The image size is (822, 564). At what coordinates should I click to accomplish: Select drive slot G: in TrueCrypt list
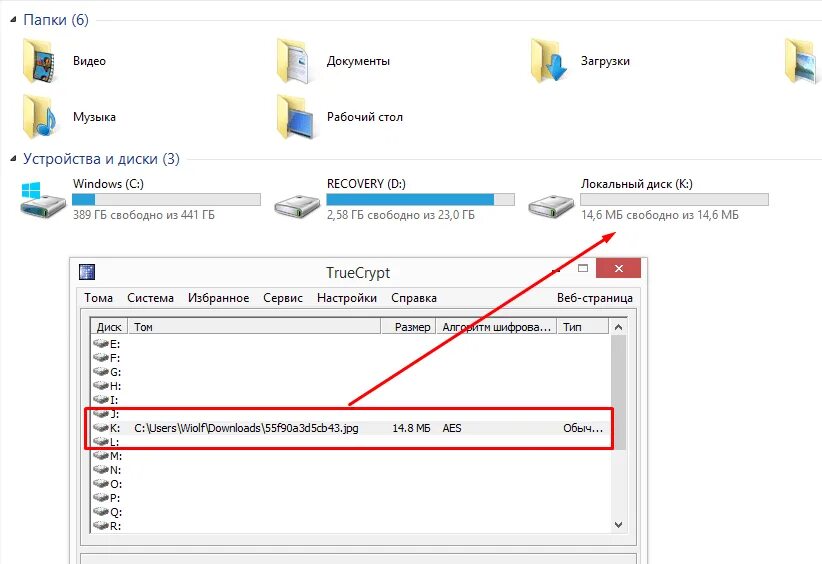click(x=107, y=372)
